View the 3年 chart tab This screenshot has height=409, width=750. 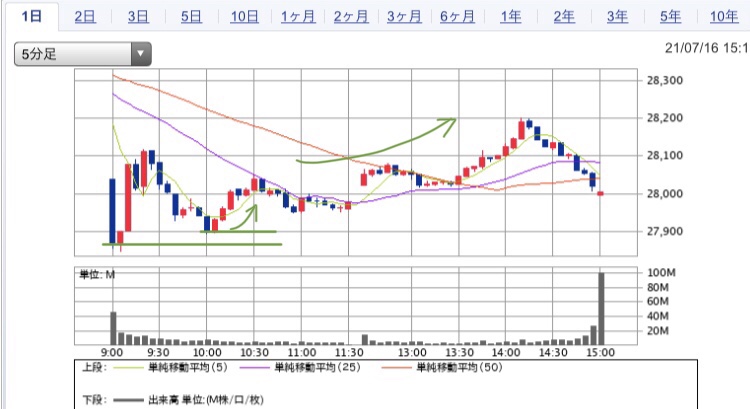point(617,17)
